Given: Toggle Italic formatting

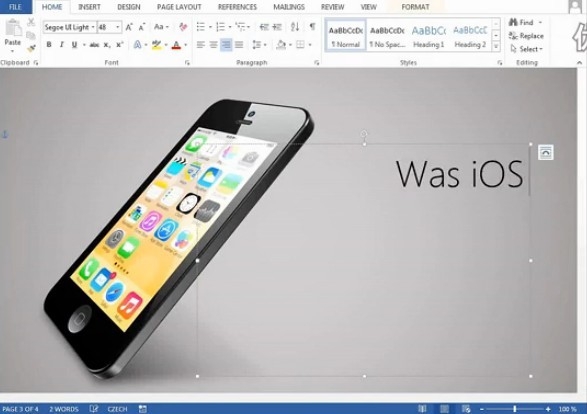Looking at the screenshot, I should point(61,45).
